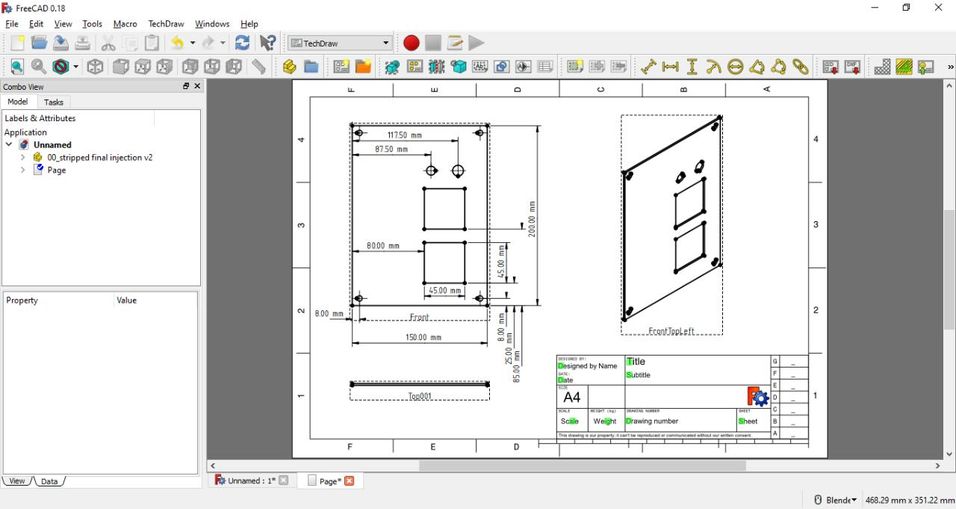
Task: Insert new default drawing page
Action: pyautogui.click(x=341, y=66)
